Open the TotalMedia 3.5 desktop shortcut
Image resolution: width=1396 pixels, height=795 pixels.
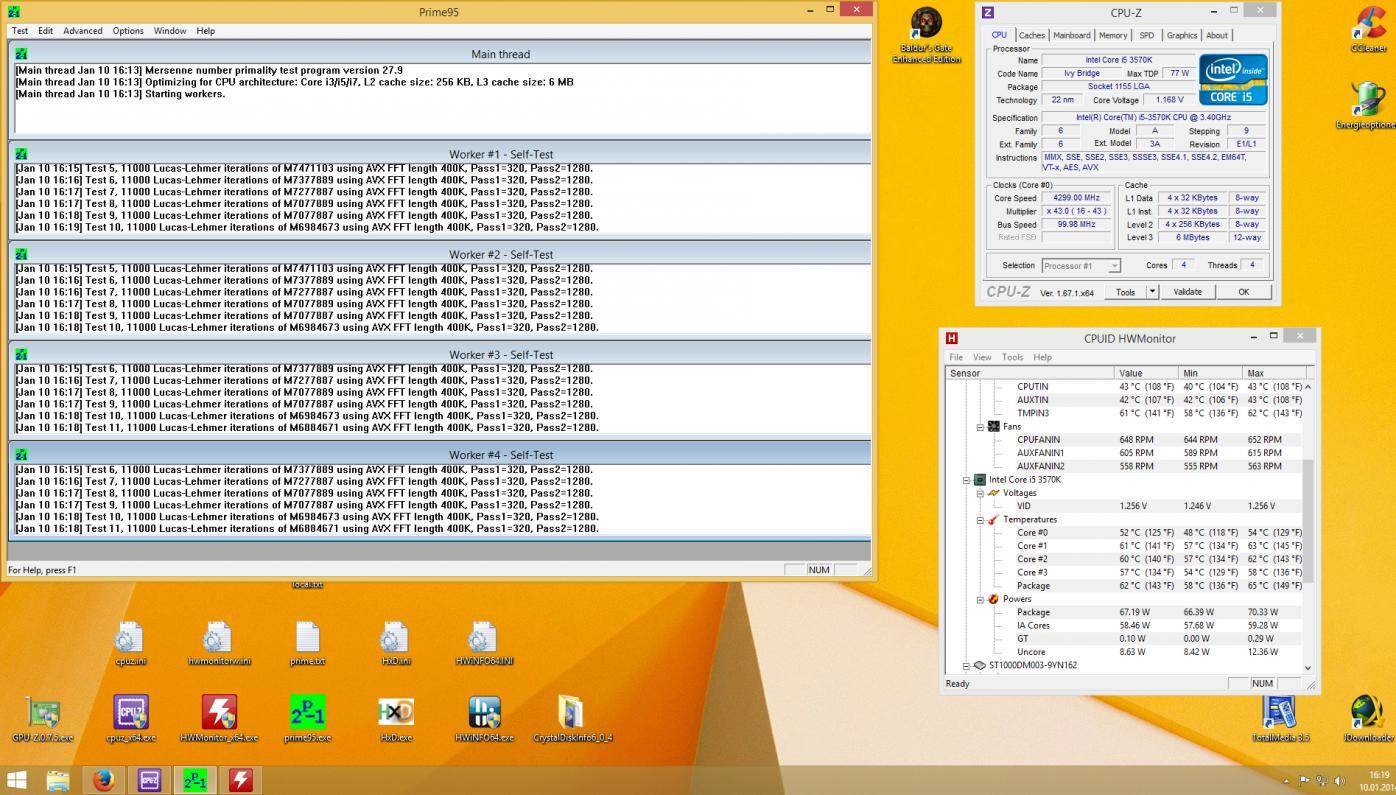1280,712
